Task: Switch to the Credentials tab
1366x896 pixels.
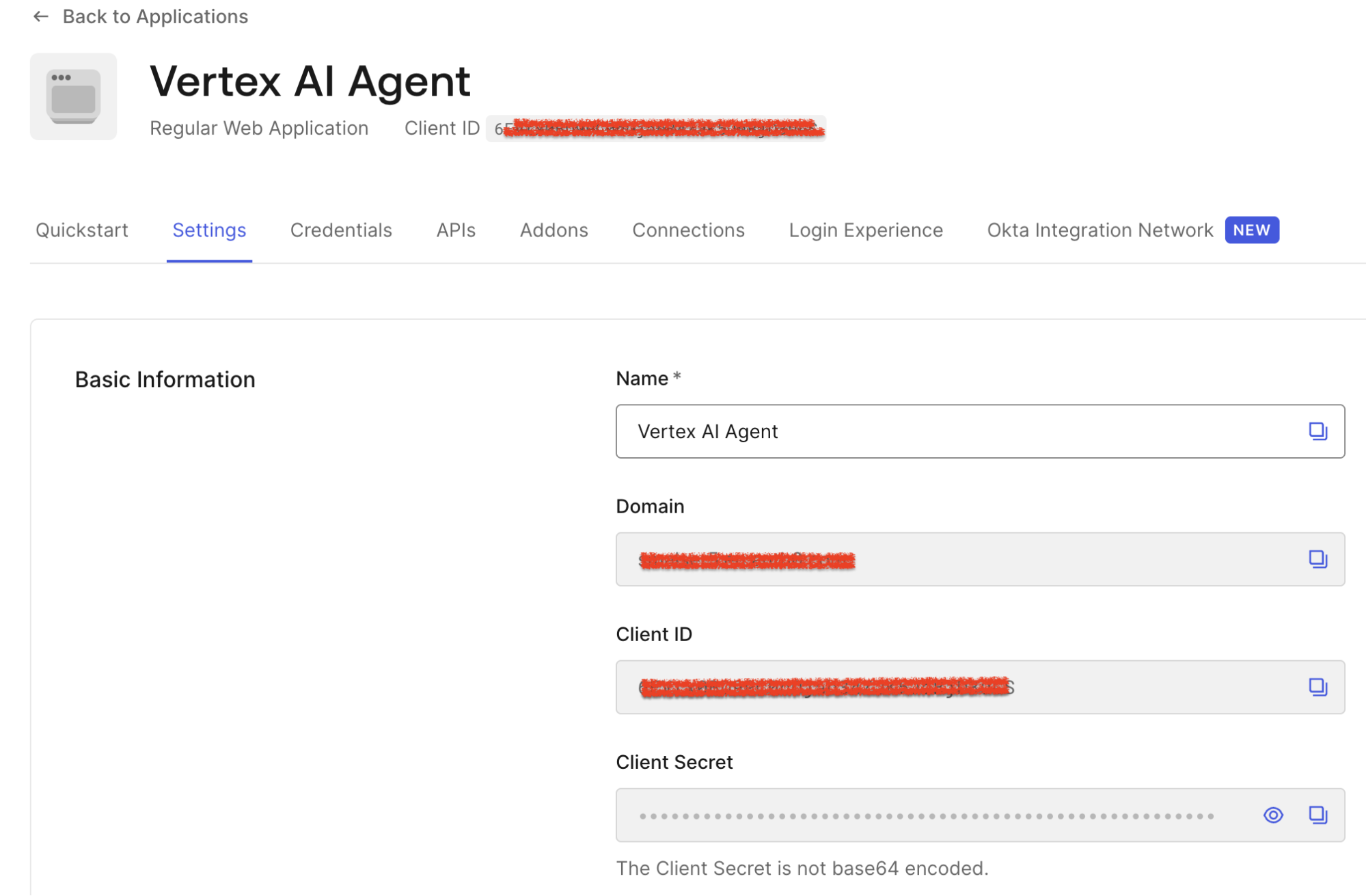Action: coord(340,230)
